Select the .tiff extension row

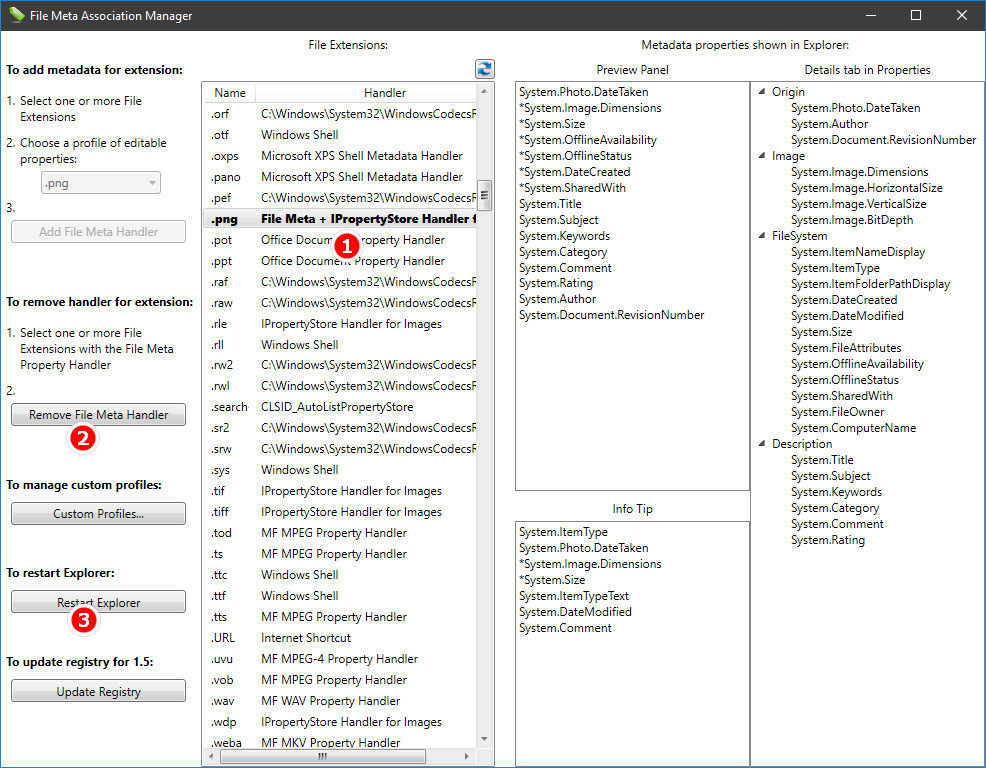click(340, 512)
